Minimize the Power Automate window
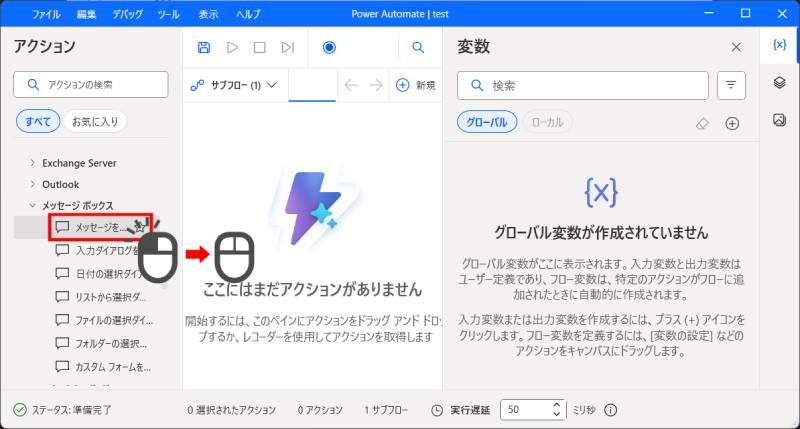The image size is (800, 429). click(709, 14)
